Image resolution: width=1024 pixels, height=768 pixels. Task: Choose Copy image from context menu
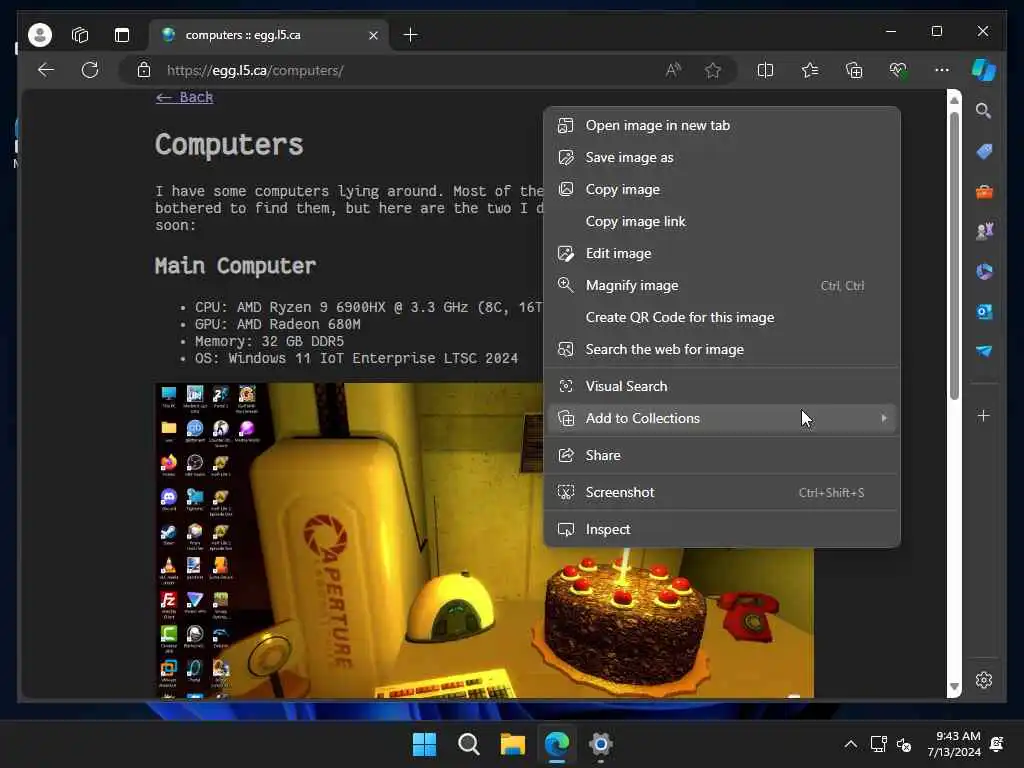click(722, 189)
